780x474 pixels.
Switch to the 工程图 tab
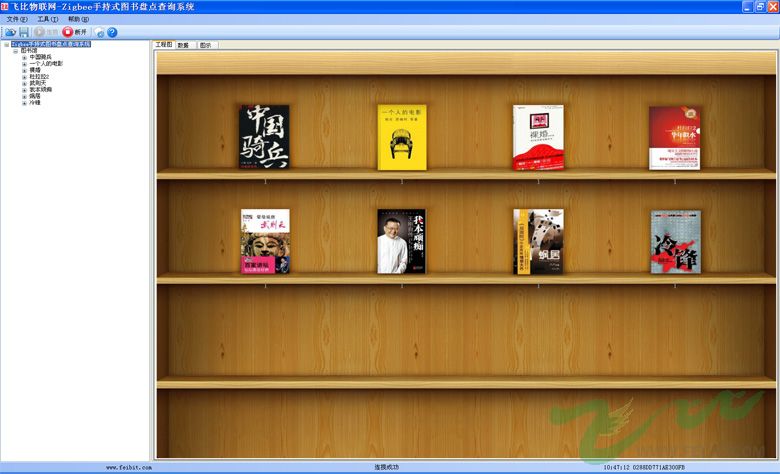coord(164,45)
